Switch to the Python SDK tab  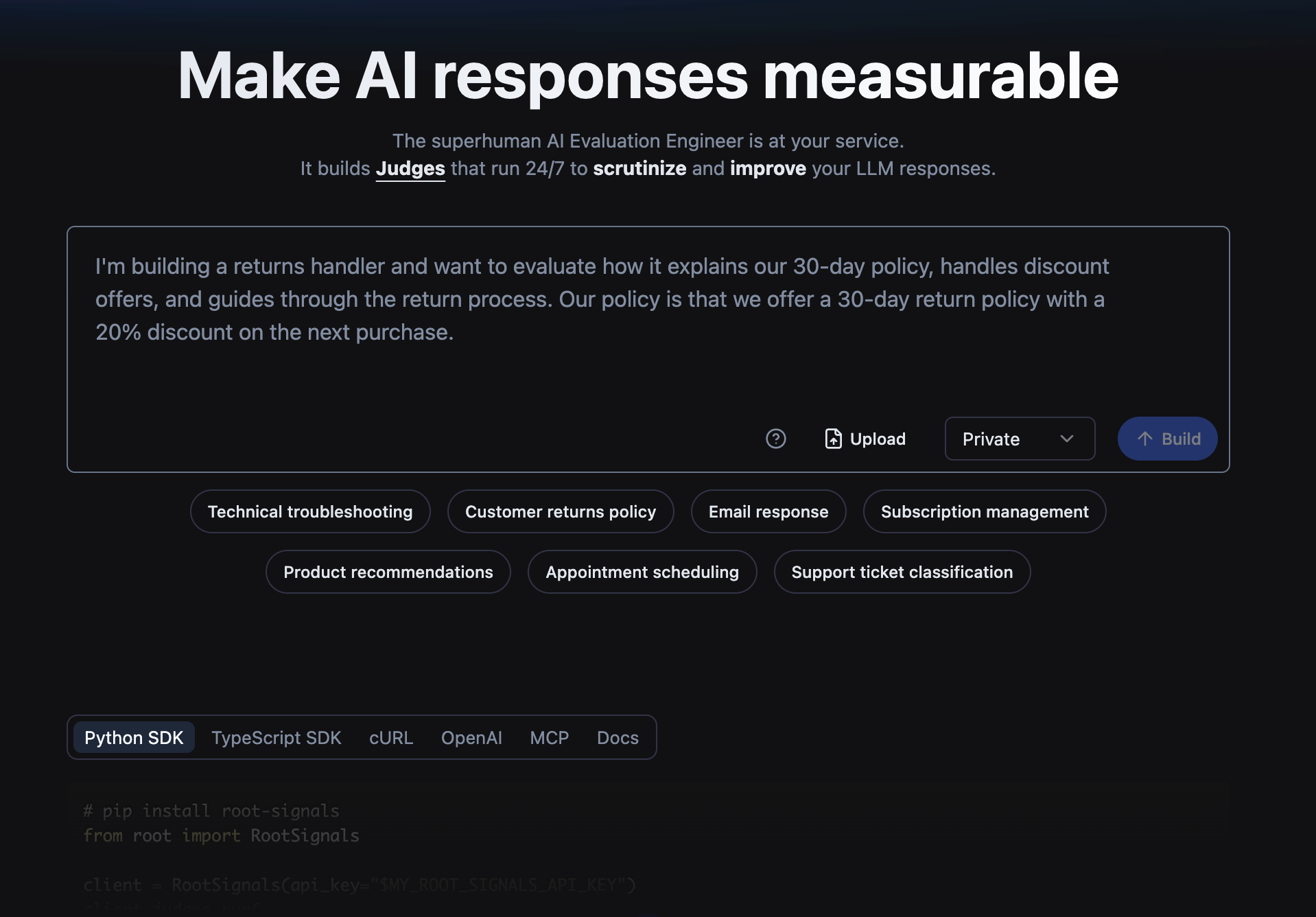click(134, 737)
